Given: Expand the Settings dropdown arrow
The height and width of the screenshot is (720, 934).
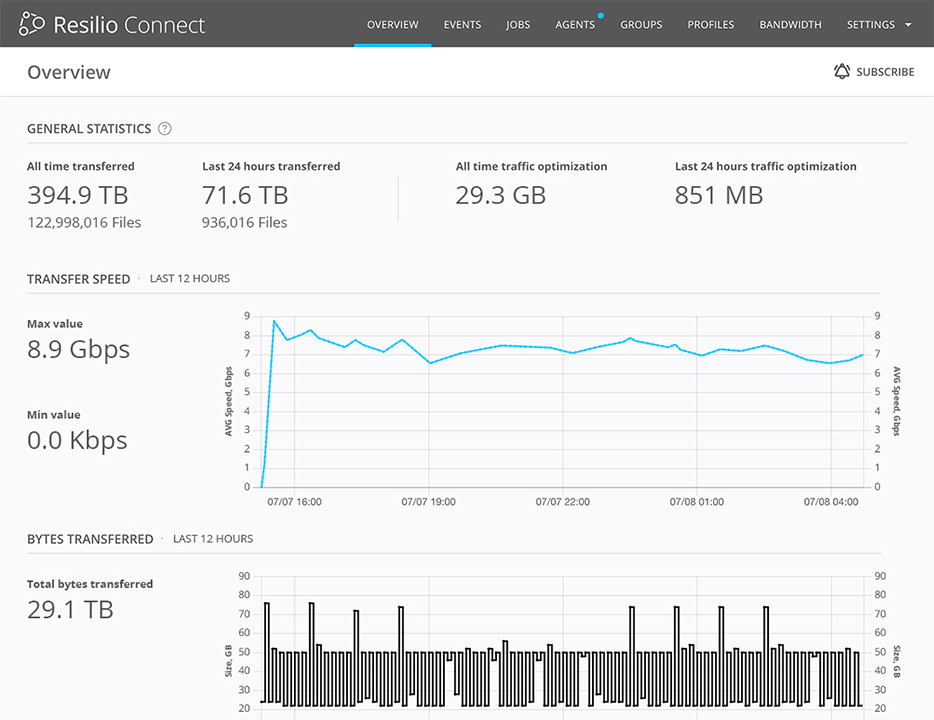Looking at the screenshot, I should tap(908, 25).
